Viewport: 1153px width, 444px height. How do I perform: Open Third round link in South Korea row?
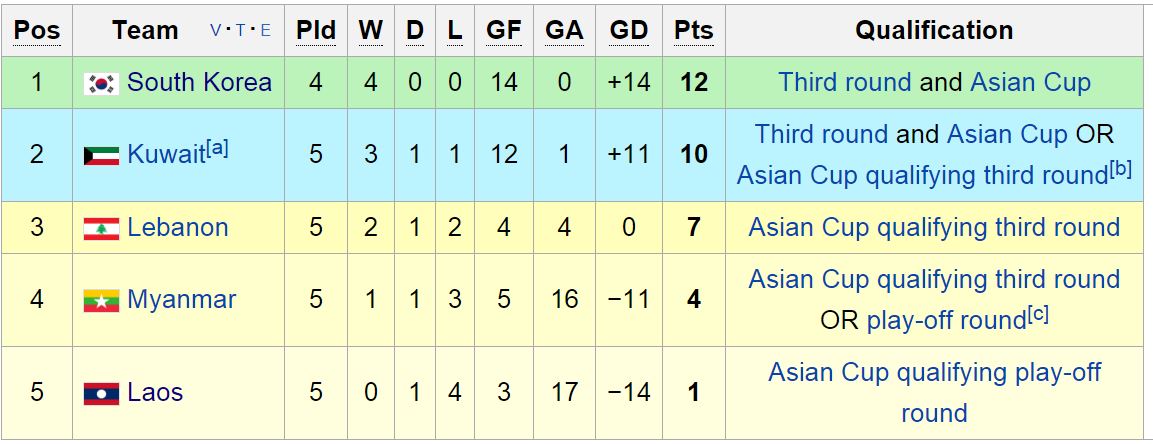844,82
